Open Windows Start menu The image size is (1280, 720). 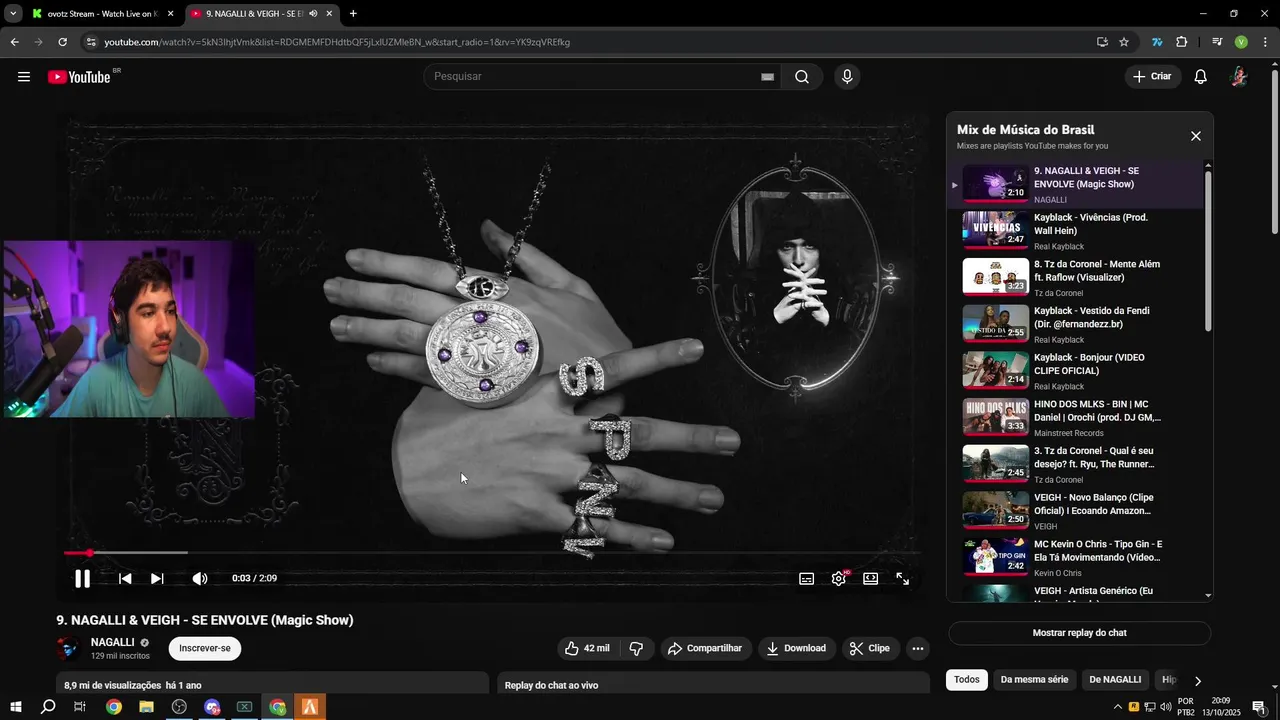click(x=16, y=707)
